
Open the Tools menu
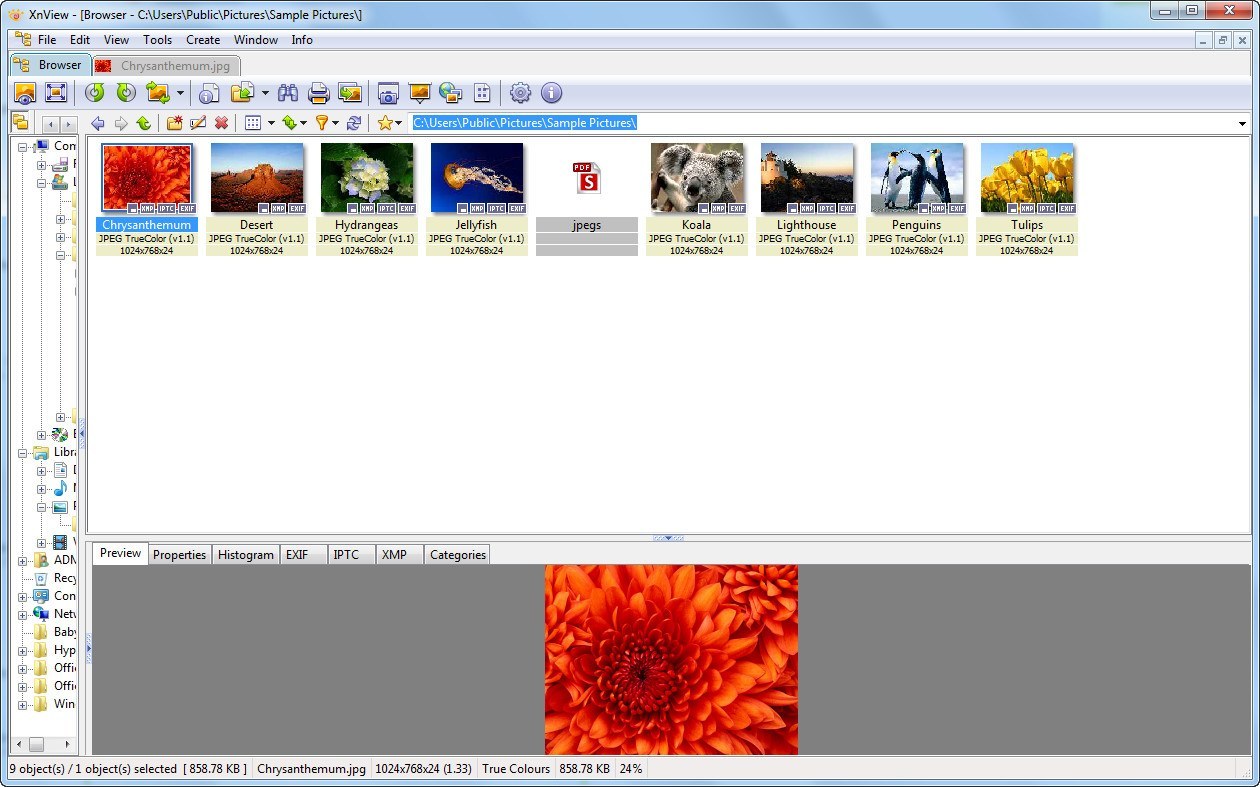click(157, 40)
